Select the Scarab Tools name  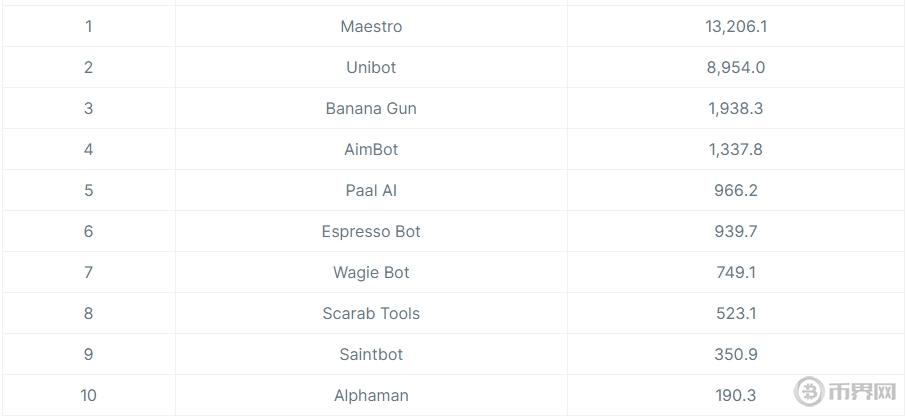[x=371, y=314]
